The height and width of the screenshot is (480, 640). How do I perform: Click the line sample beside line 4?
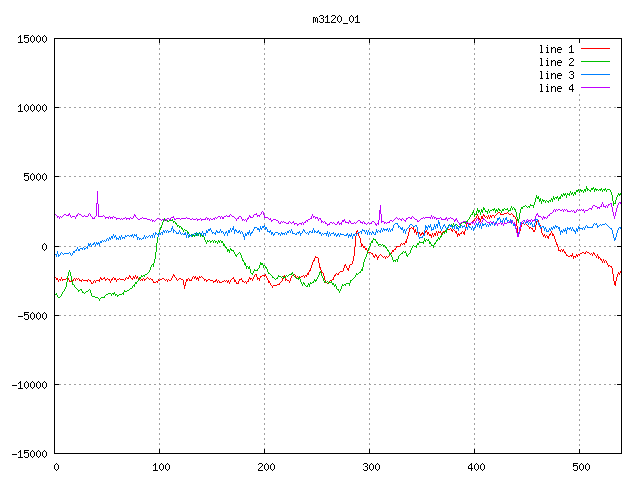tap(595, 88)
